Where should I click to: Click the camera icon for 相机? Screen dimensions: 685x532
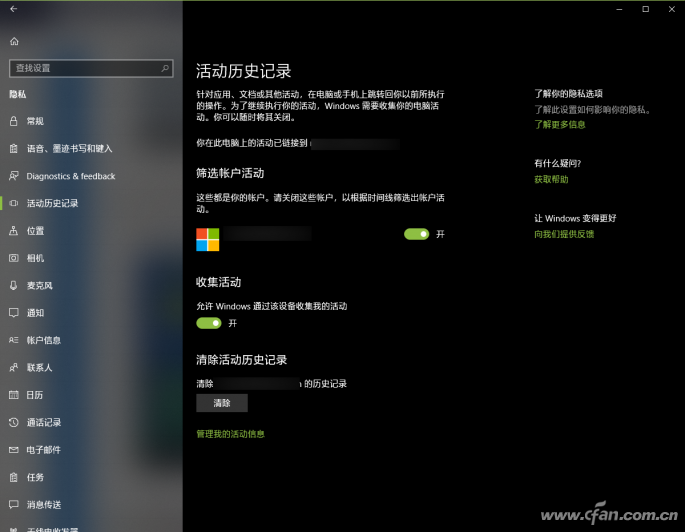tap(14, 258)
